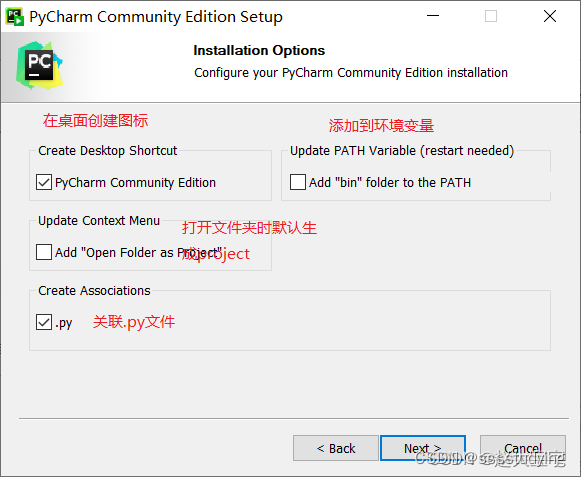The image size is (581, 477).
Task: Close the PyCharm Setup dialog
Action: click(550, 16)
